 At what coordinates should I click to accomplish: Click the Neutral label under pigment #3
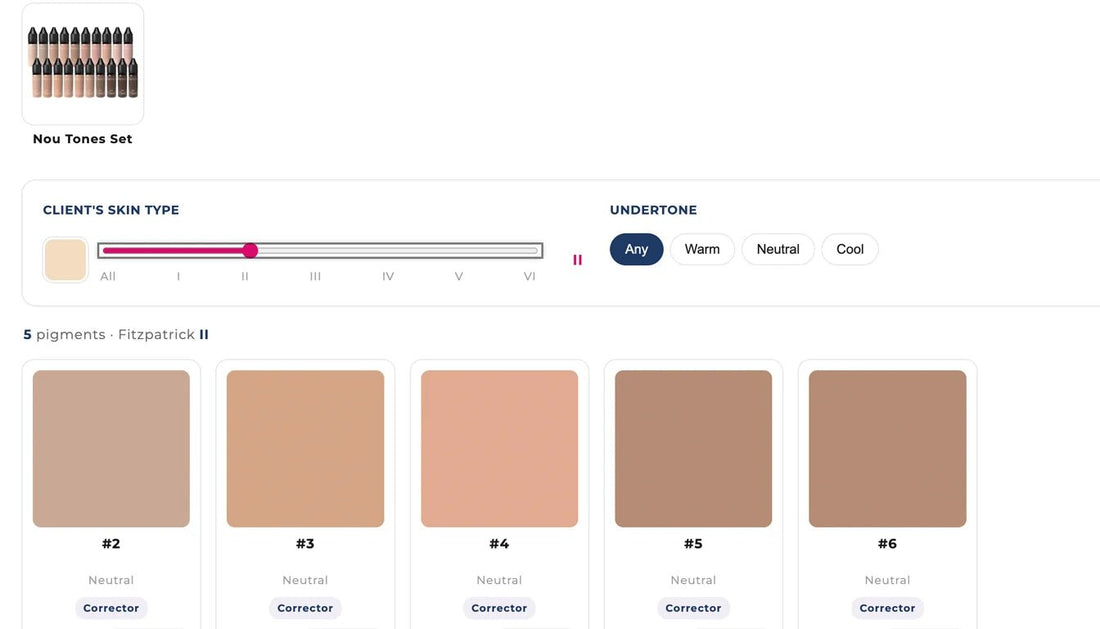click(x=305, y=580)
